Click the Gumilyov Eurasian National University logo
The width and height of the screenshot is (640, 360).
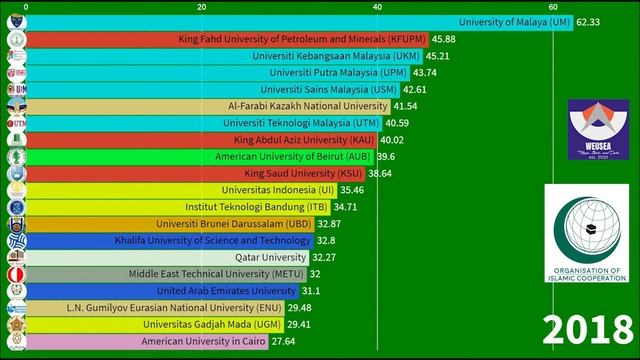[x=17, y=308]
